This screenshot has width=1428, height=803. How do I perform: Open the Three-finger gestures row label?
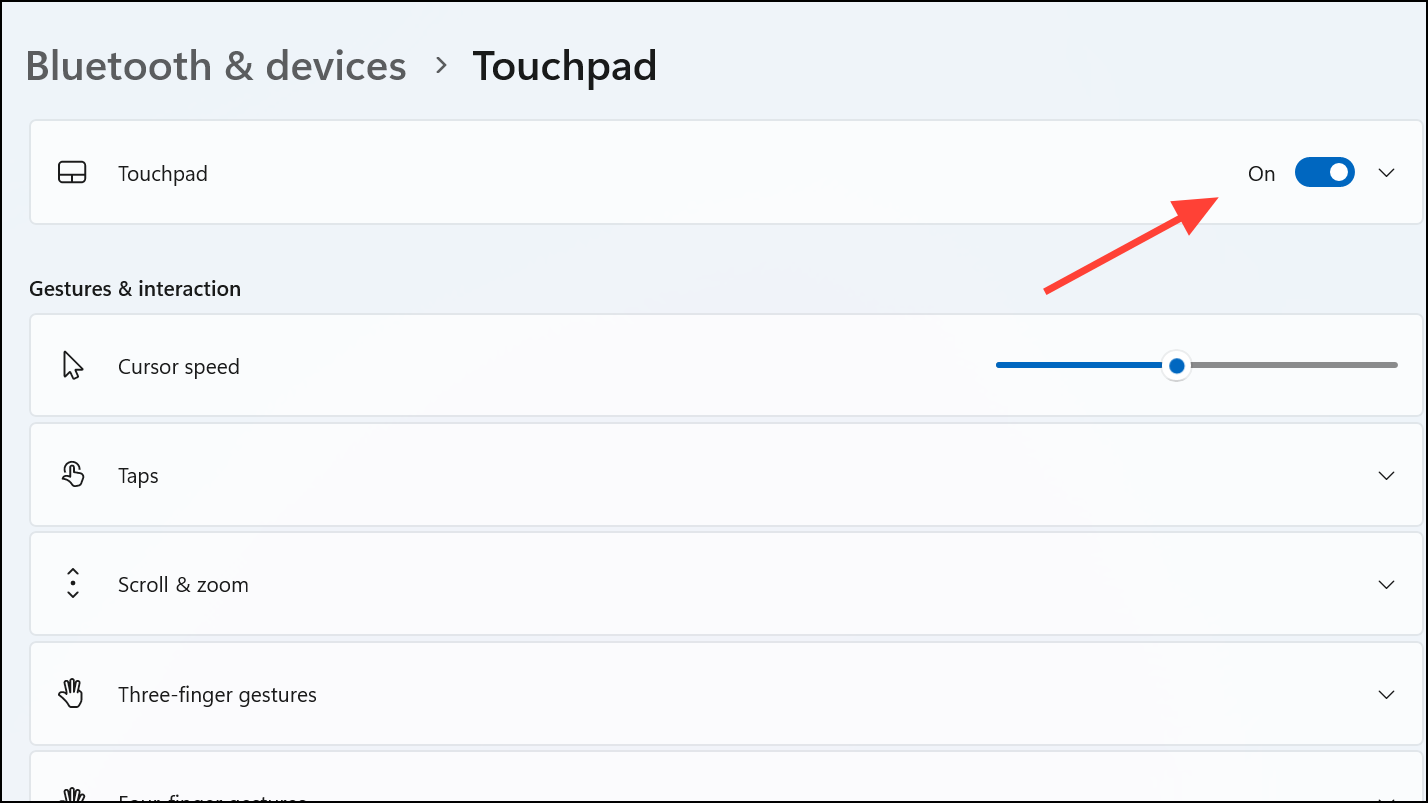(x=217, y=695)
